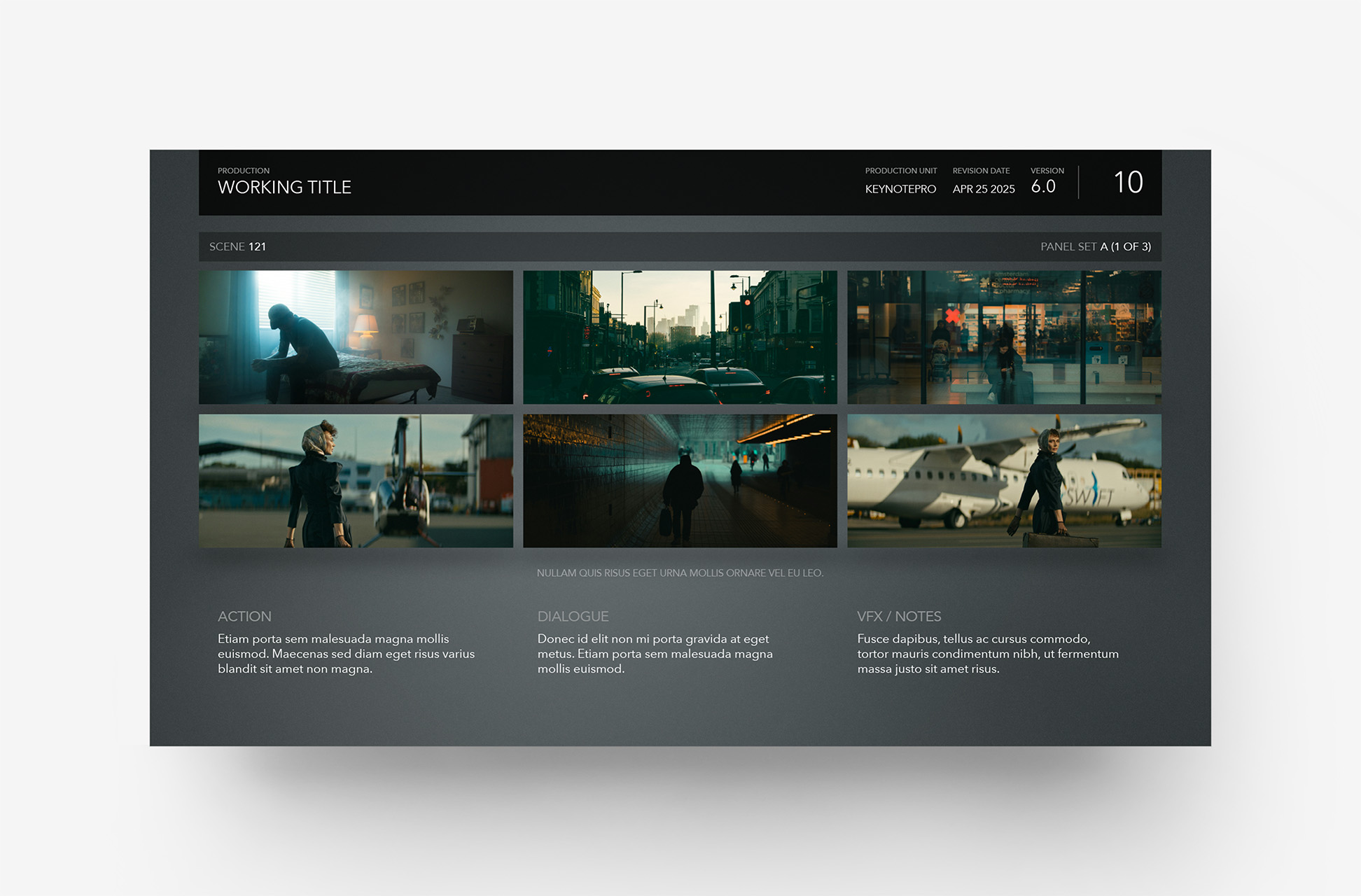Click the ACTION paragraph starting Etiam porta
The height and width of the screenshot is (896, 1361).
(346, 654)
